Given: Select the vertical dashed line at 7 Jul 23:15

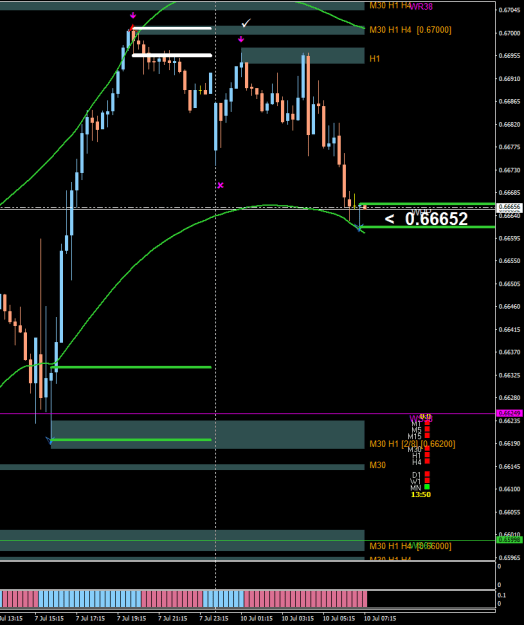Looking at the screenshot, I should point(216,307).
